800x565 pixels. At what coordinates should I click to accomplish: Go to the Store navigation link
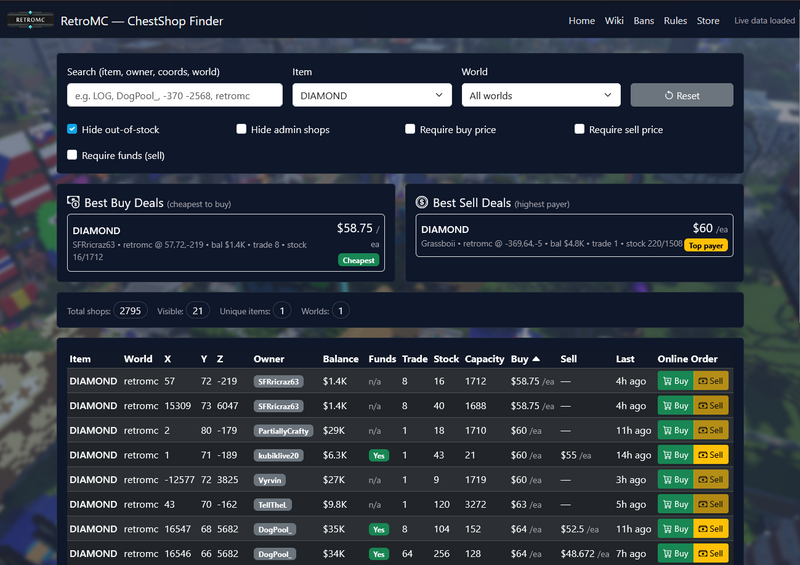pyautogui.click(x=707, y=21)
